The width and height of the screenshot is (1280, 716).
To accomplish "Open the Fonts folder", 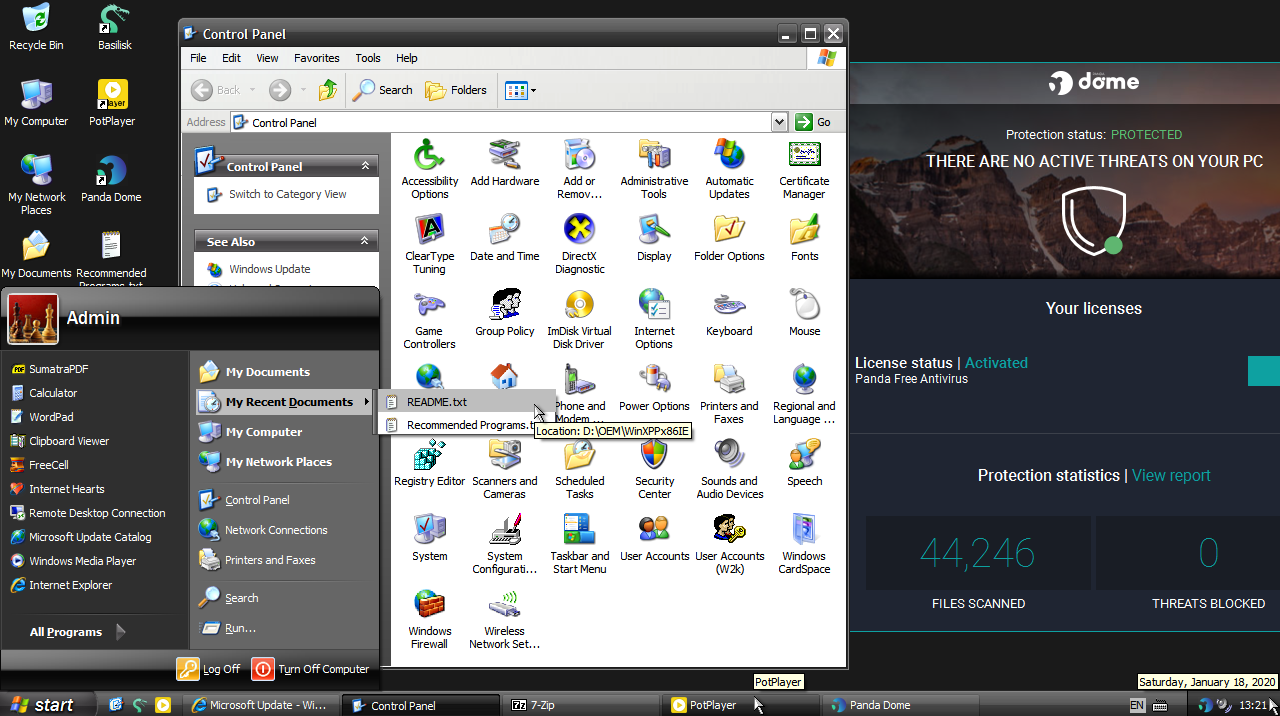I will pyautogui.click(x=804, y=238).
